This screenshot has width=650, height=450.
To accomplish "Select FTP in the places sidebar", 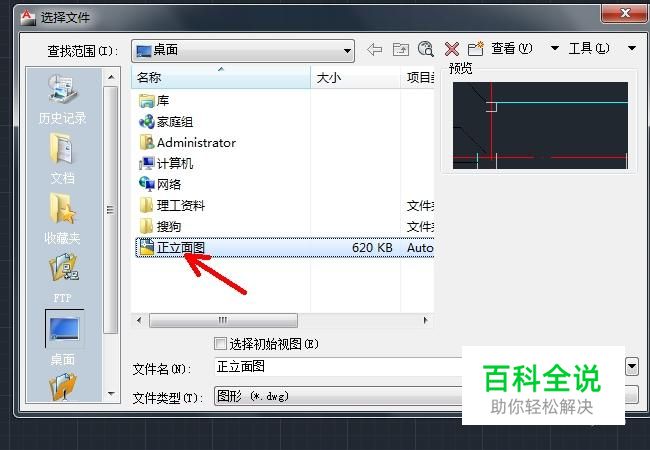I will click(62, 278).
